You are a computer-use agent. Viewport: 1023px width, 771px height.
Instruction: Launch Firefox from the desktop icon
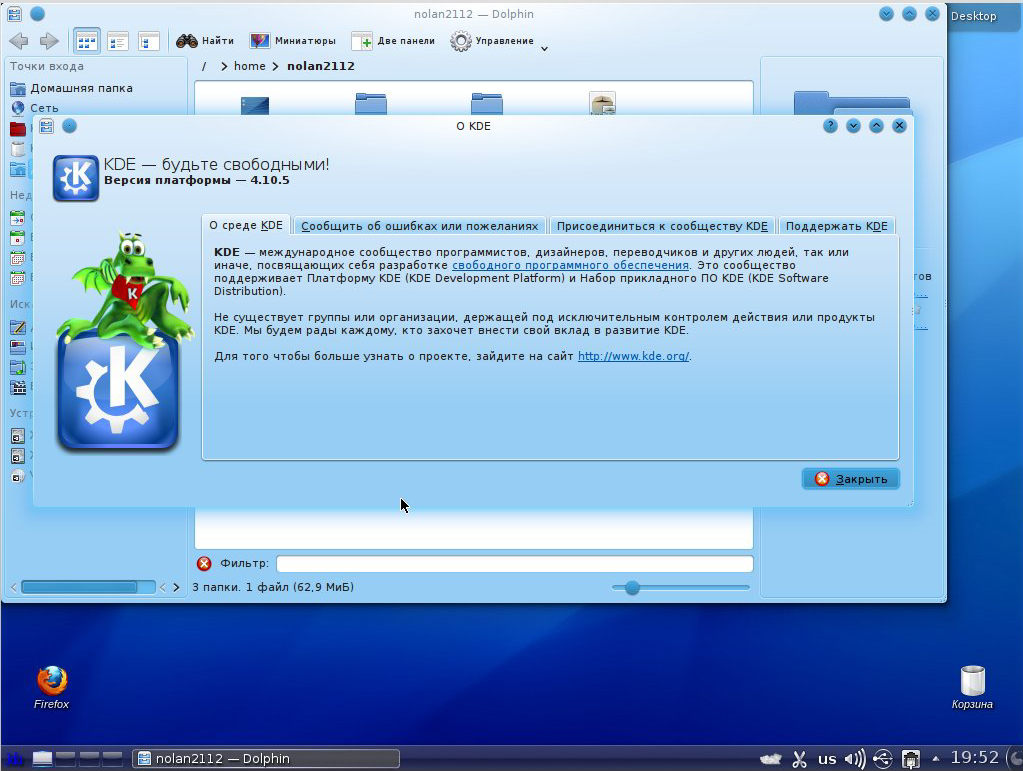[x=52, y=682]
